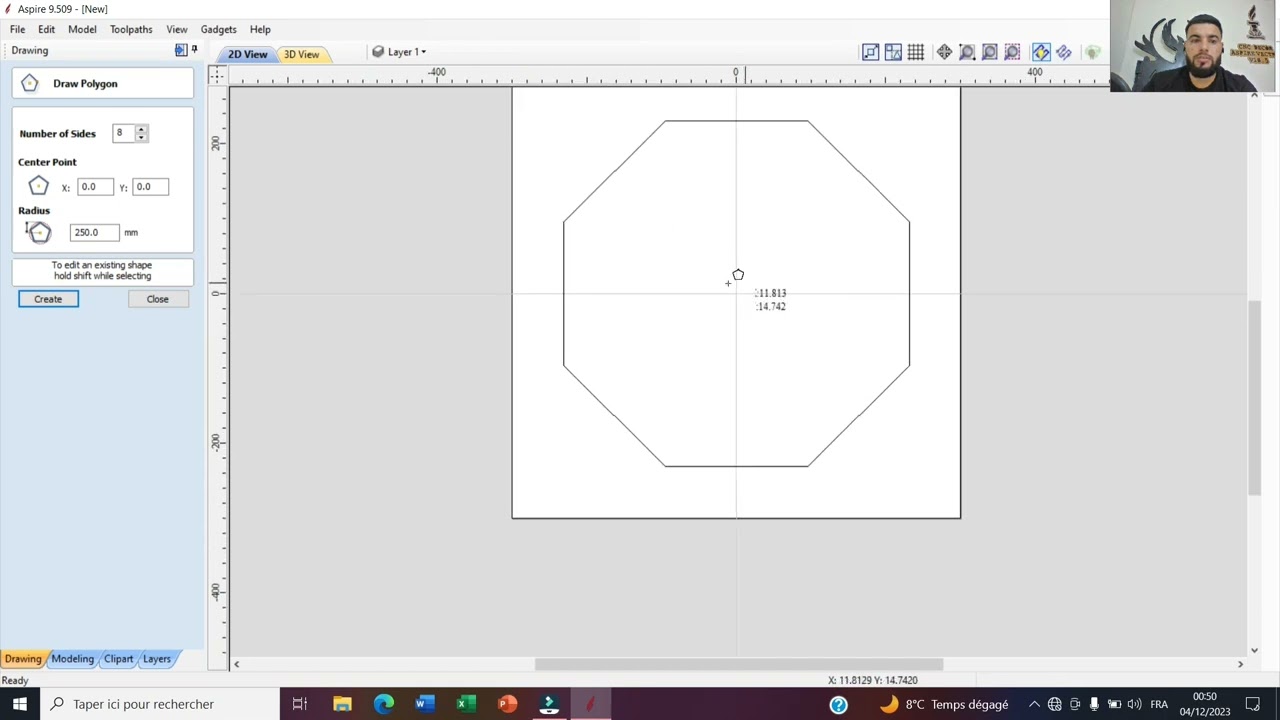1280x720 pixels.
Task: Click the zoom to selected objects icon
Action: (1012, 52)
